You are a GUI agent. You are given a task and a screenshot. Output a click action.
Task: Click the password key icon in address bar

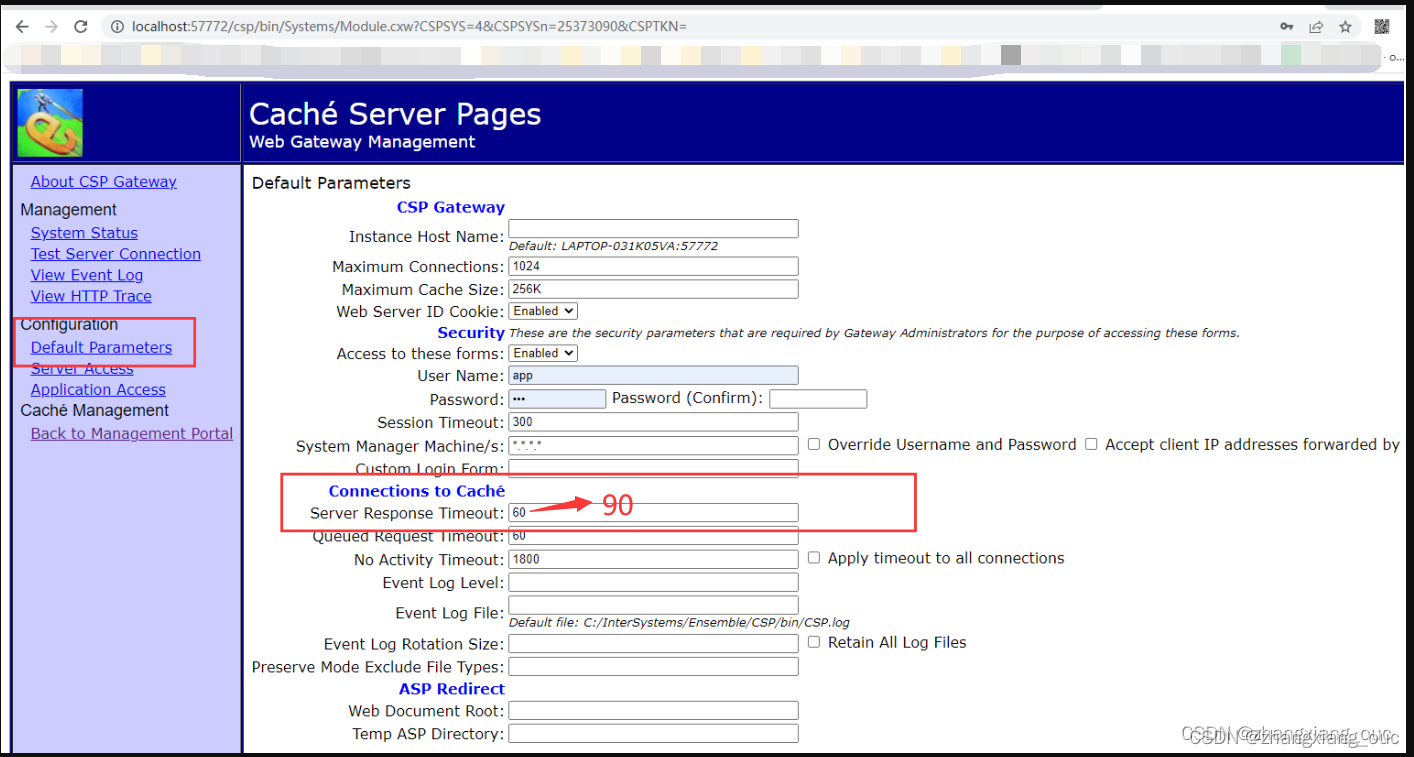pos(1286,26)
